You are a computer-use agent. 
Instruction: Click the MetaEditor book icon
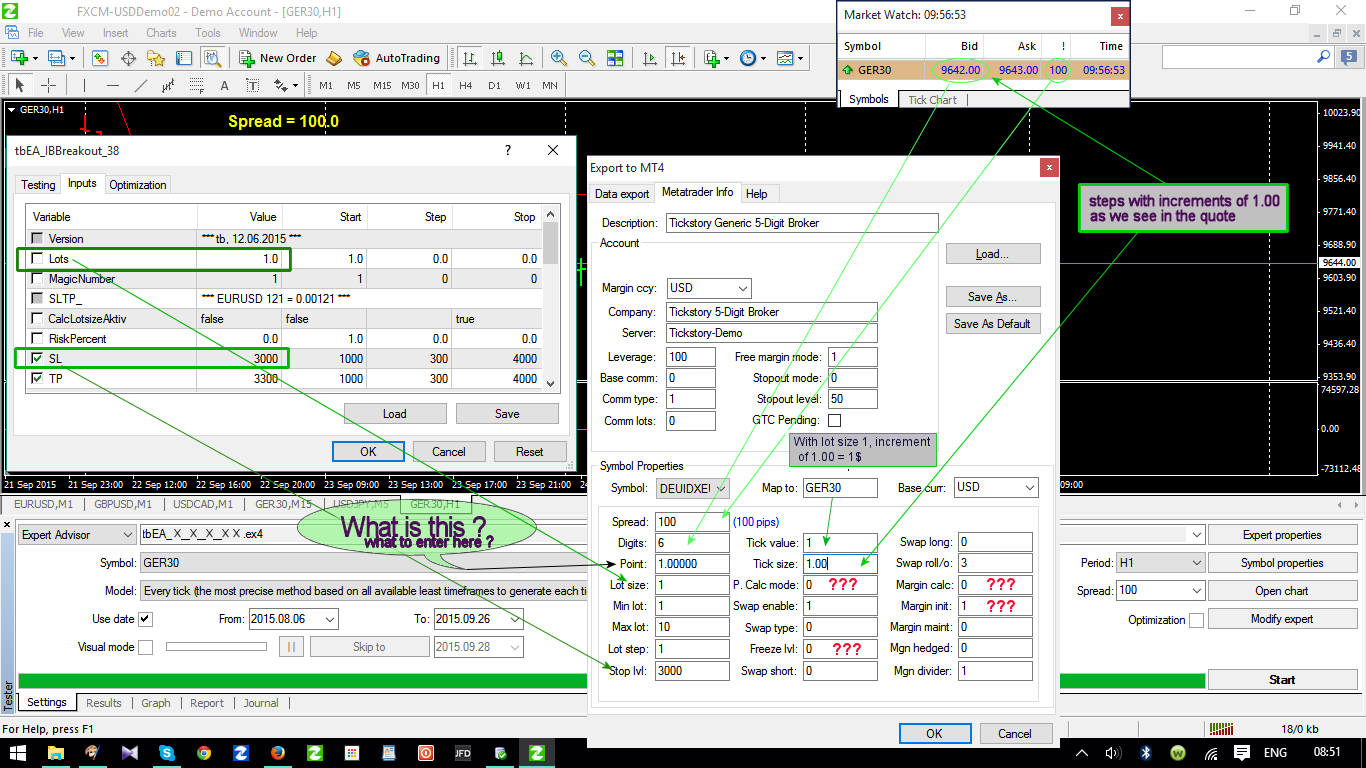pos(334,58)
